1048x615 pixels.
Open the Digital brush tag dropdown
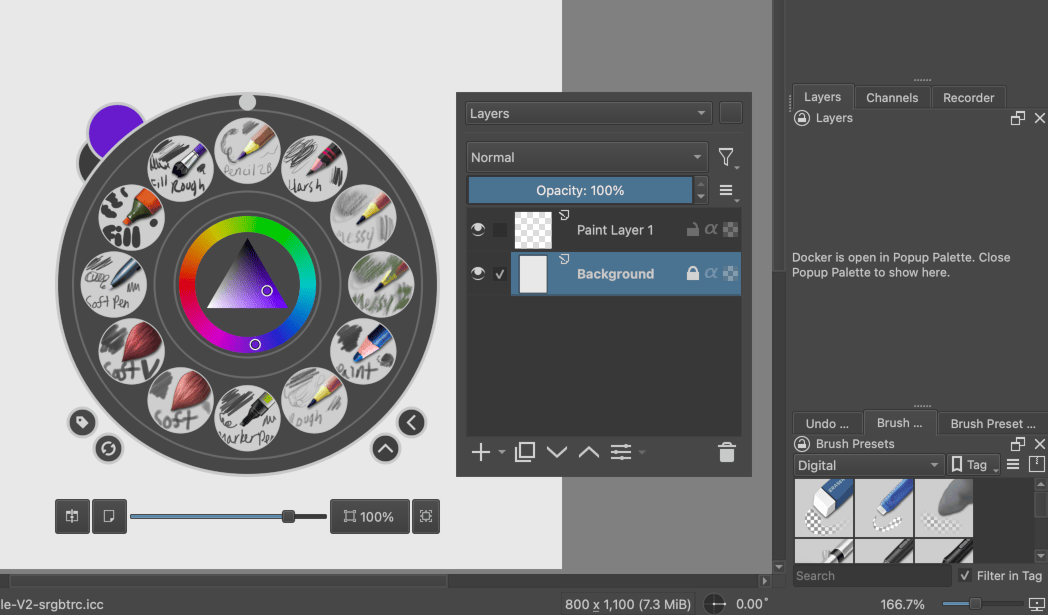point(868,465)
